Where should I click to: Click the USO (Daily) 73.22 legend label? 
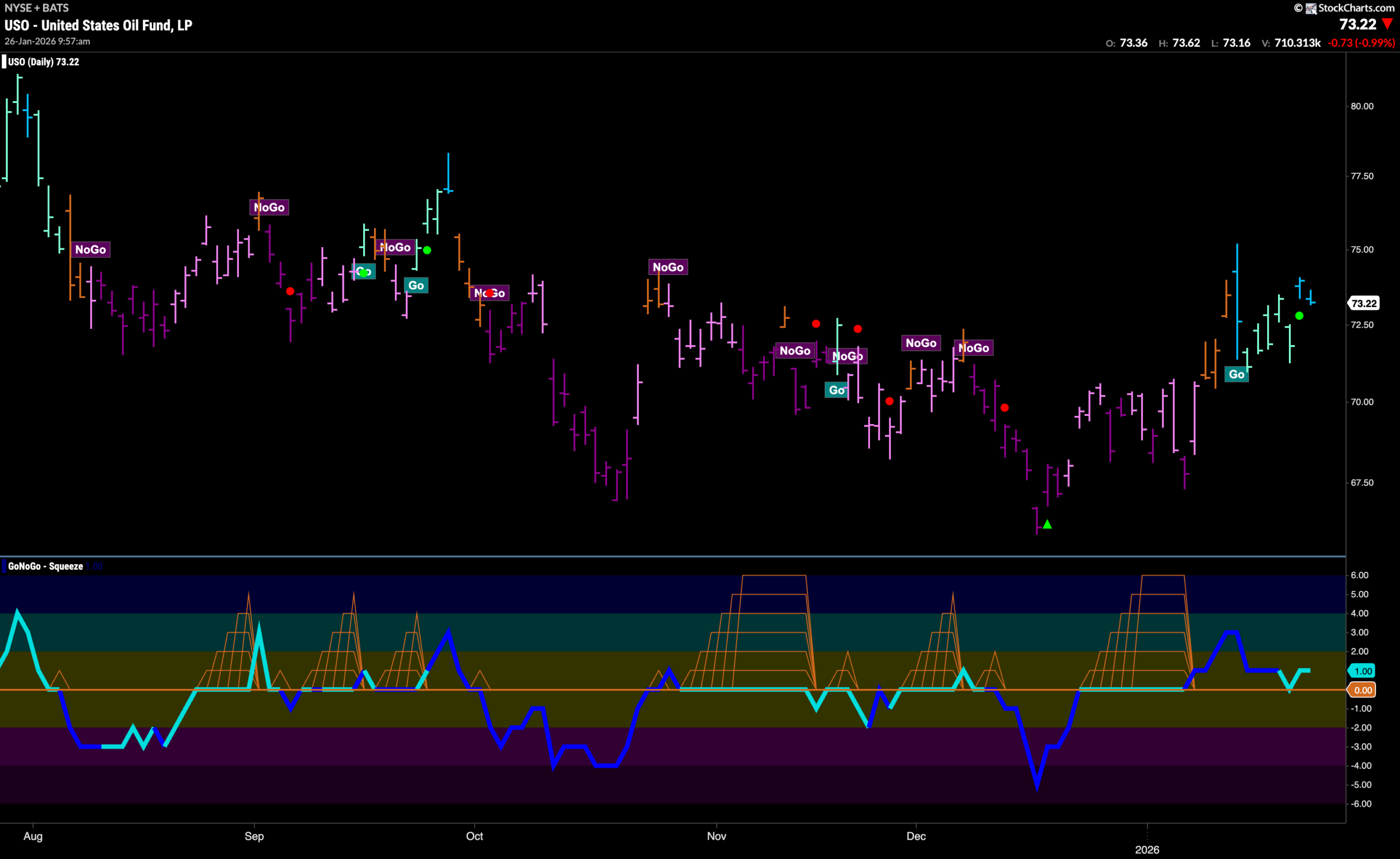coord(43,61)
